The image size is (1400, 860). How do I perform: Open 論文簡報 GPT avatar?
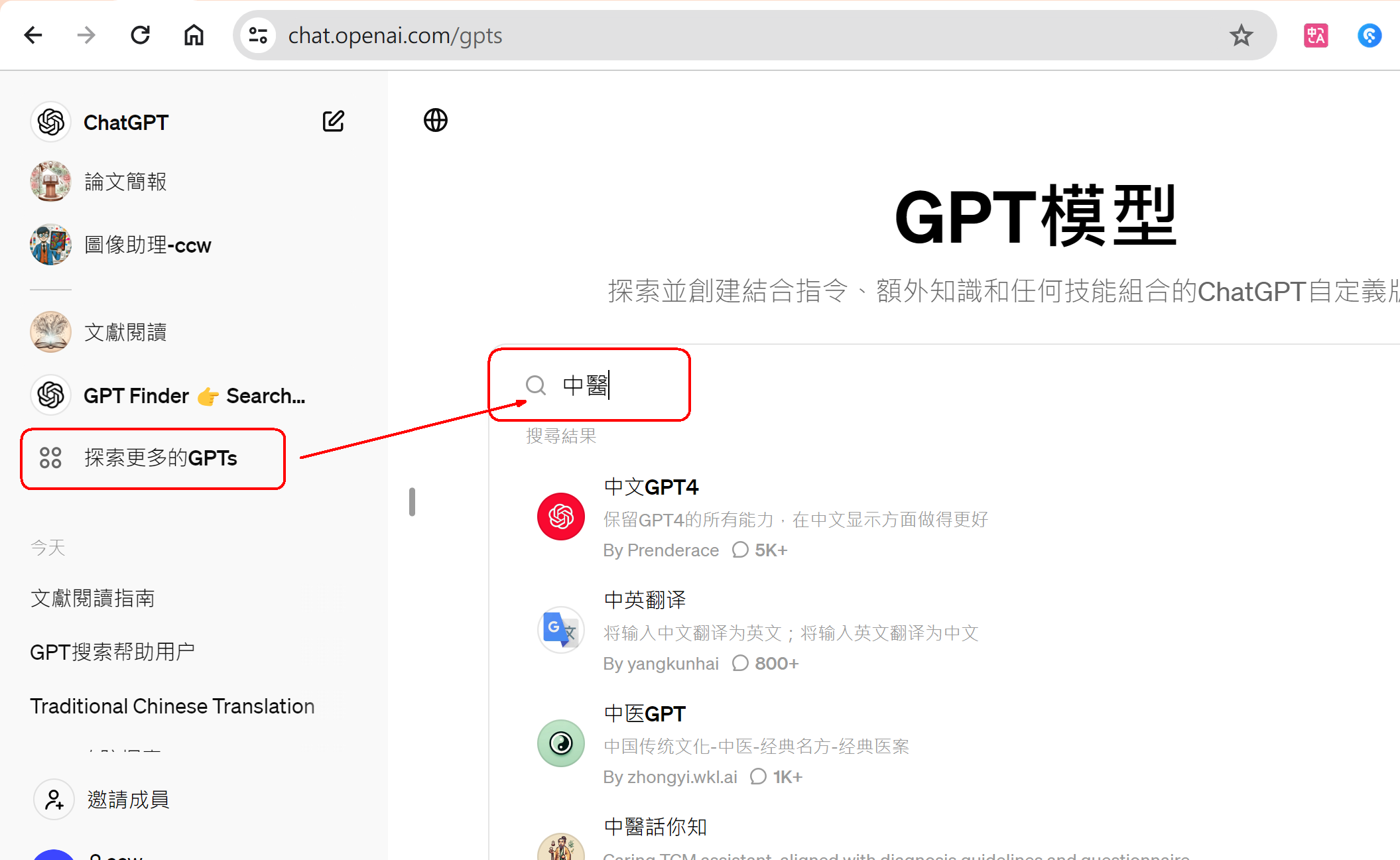pos(50,181)
